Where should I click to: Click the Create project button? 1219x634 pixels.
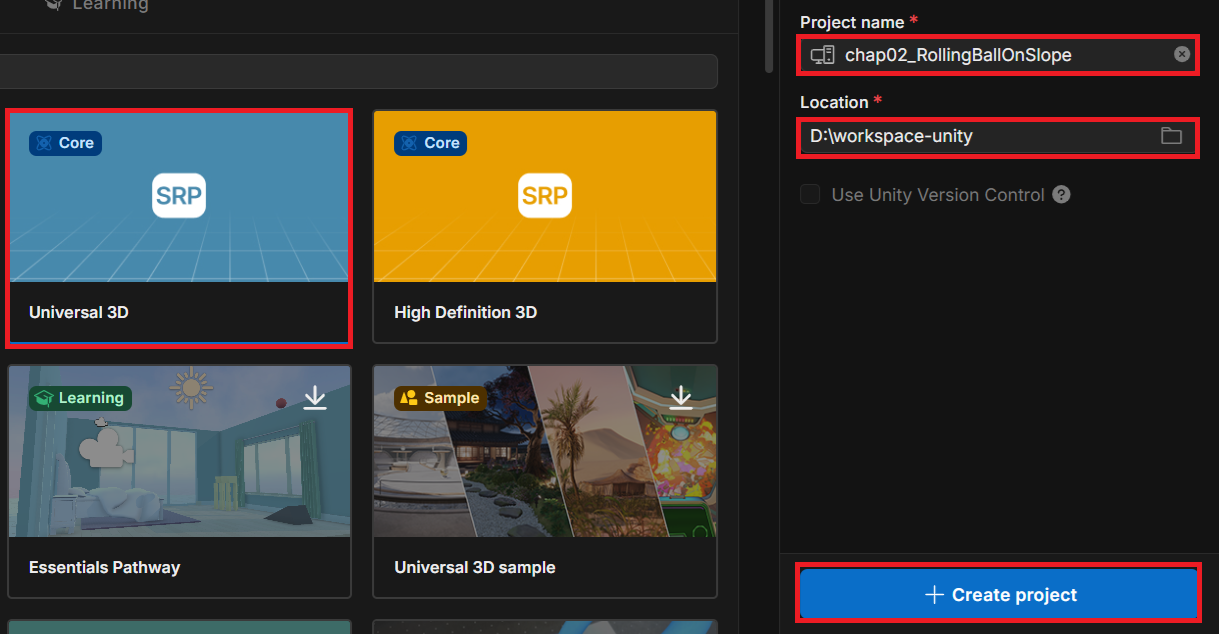click(x=999, y=595)
